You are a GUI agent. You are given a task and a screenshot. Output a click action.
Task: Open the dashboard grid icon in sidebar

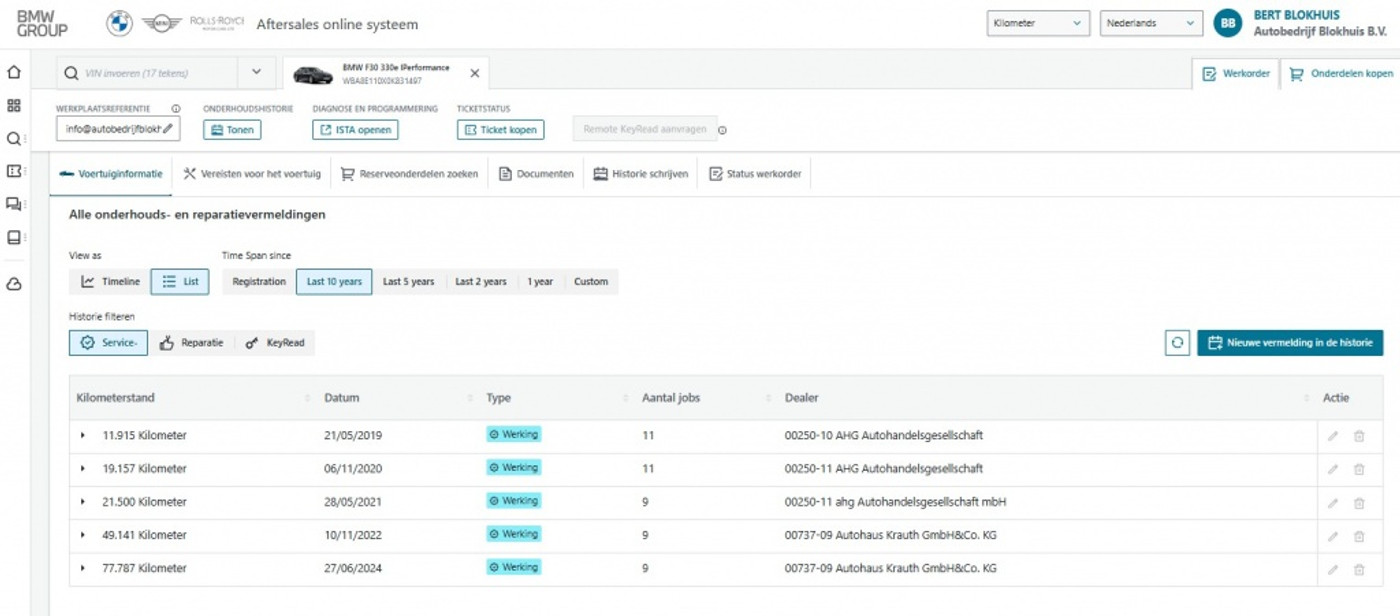pos(14,105)
